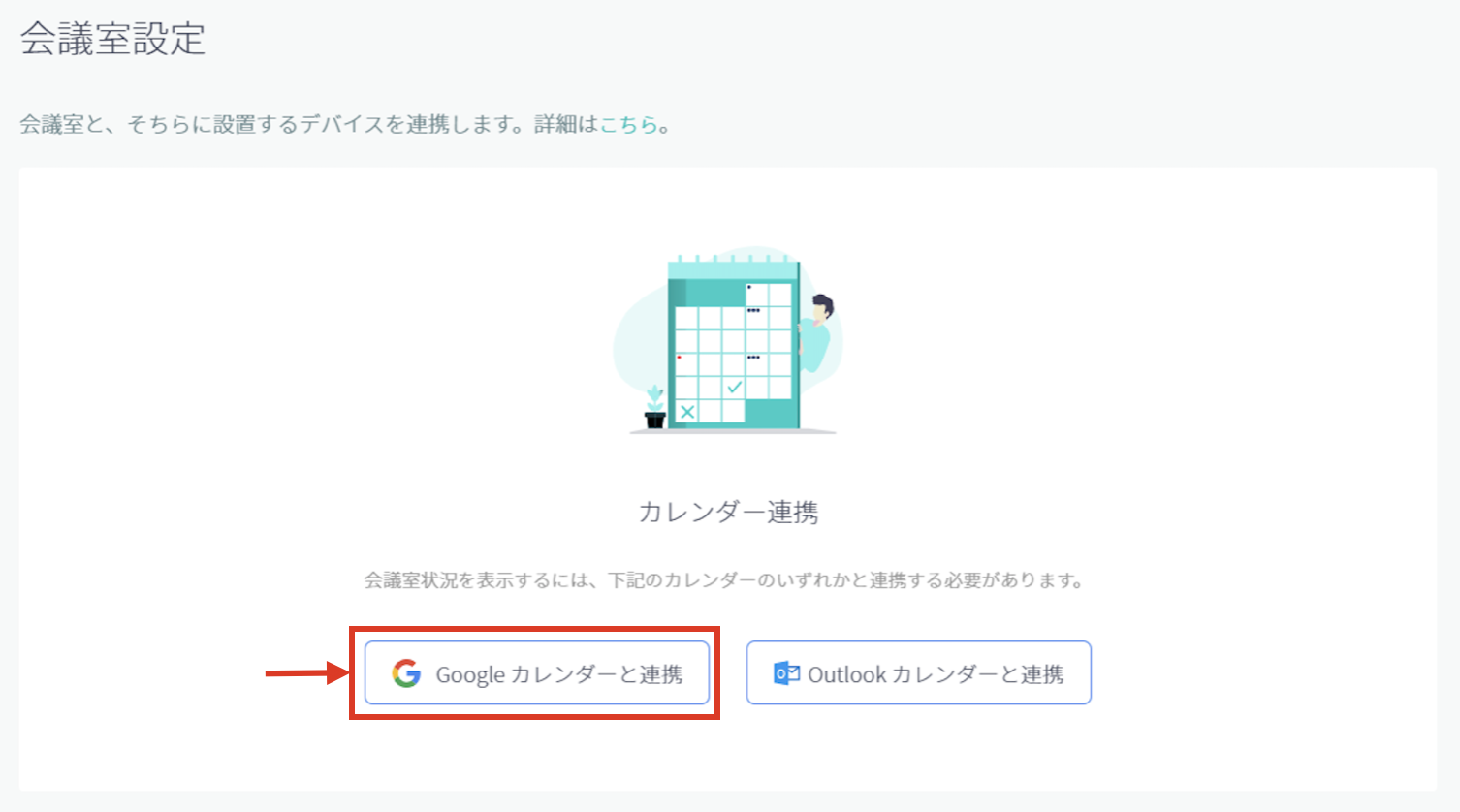The height and width of the screenshot is (812, 1460).
Task: Click the checkmark in calendar illustration
Action: pyautogui.click(x=734, y=387)
